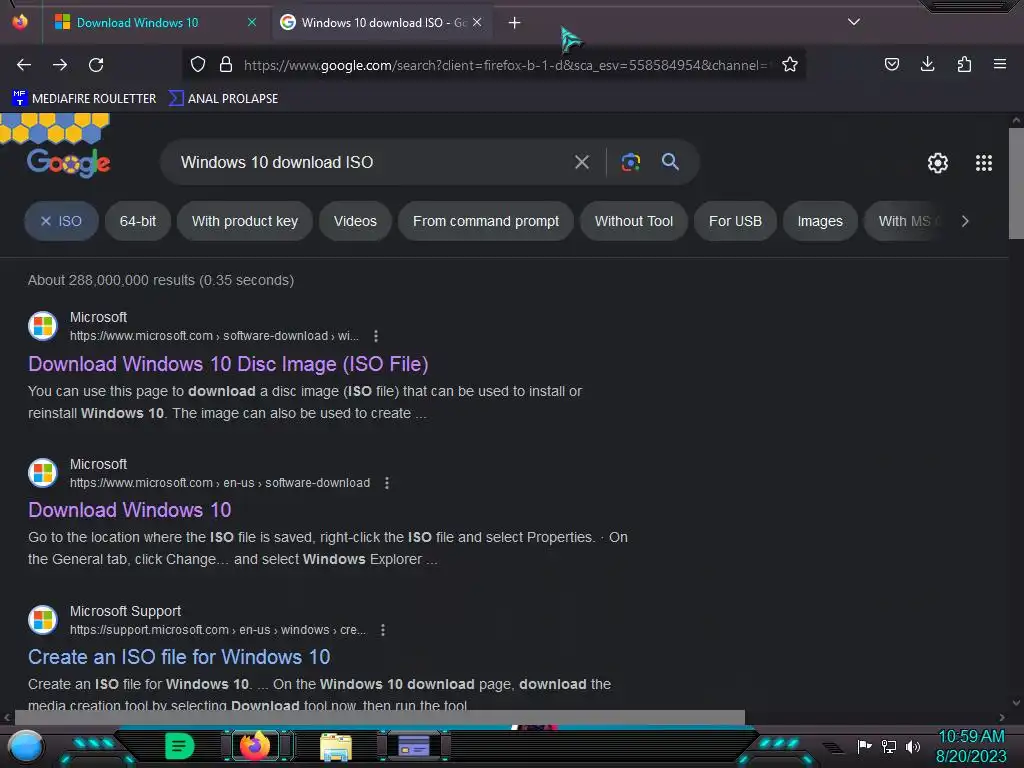
Task: Click the Action Center flag tray icon
Action: tap(865, 746)
